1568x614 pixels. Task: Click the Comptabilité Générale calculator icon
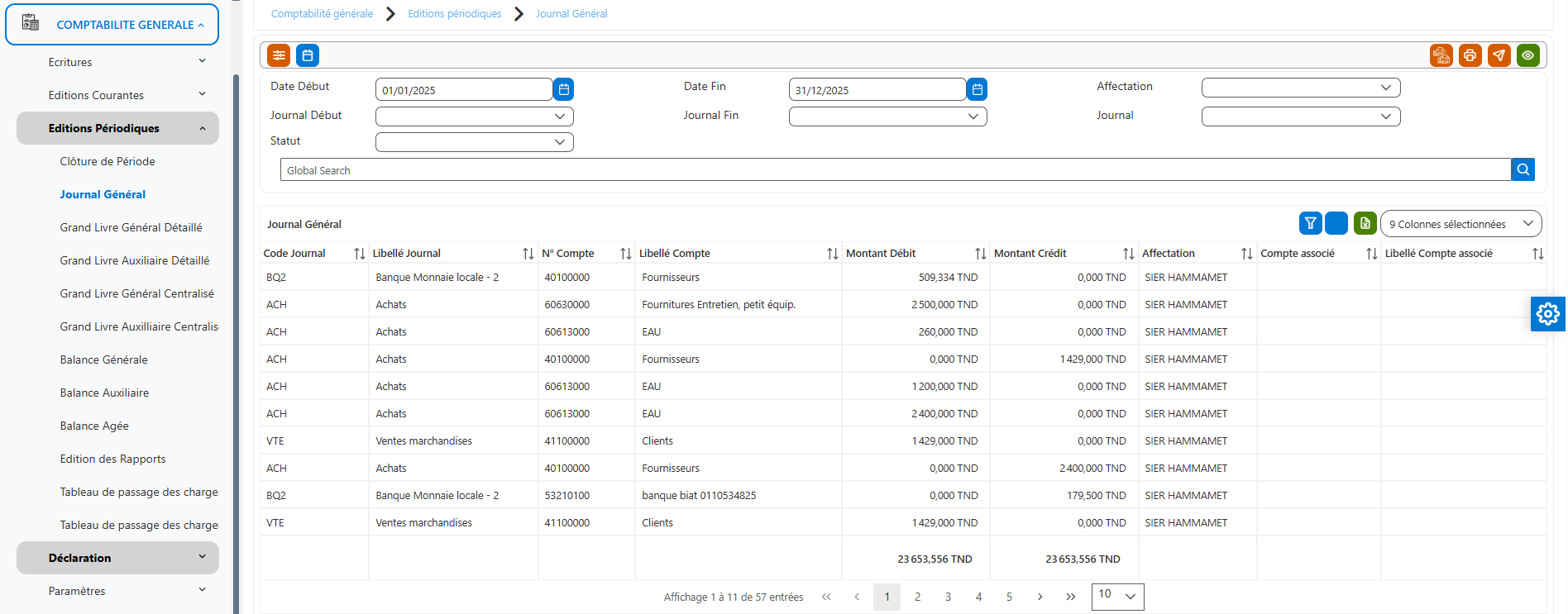[x=31, y=23]
